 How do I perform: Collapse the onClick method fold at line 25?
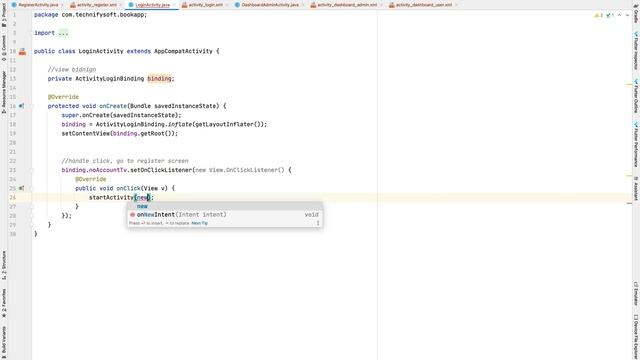[x=31, y=188]
